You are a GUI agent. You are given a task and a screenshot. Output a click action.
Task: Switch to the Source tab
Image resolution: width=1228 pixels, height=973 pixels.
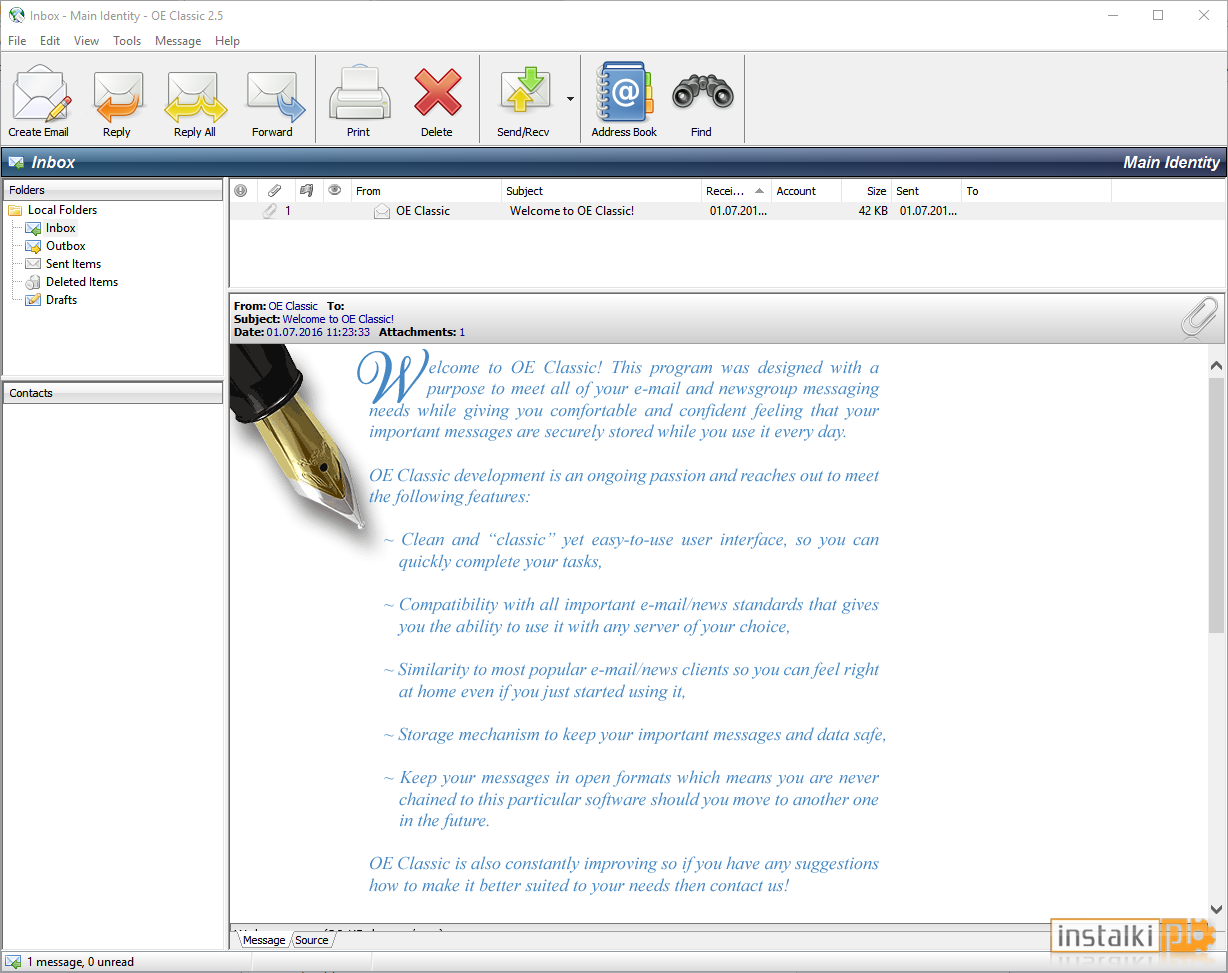click(x=312, y=940)
